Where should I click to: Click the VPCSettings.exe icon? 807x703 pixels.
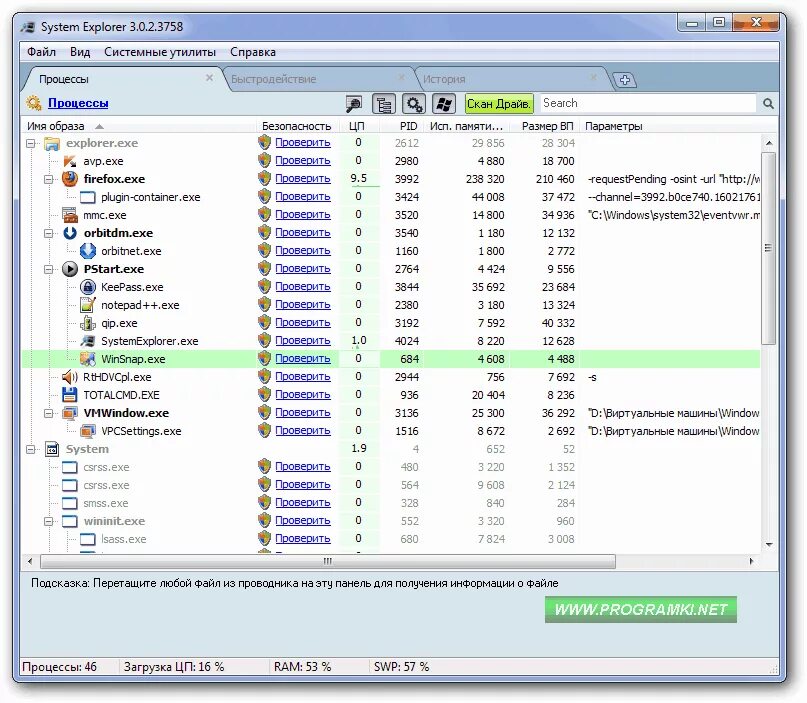[87, 431]
